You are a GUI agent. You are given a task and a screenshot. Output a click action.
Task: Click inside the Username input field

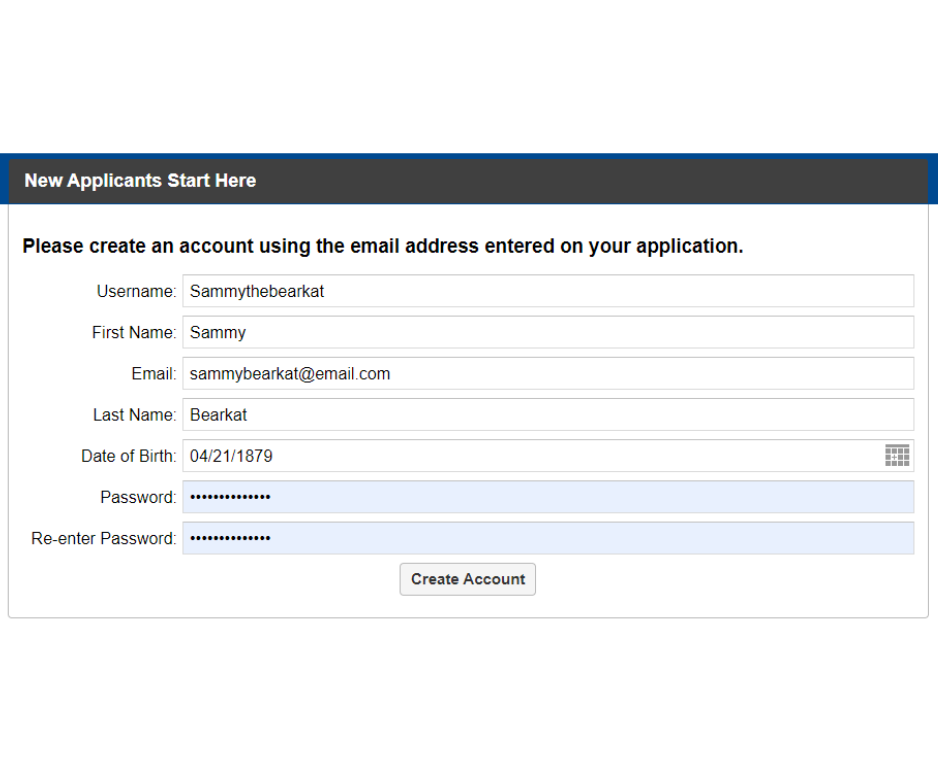(x=548, y=291)
